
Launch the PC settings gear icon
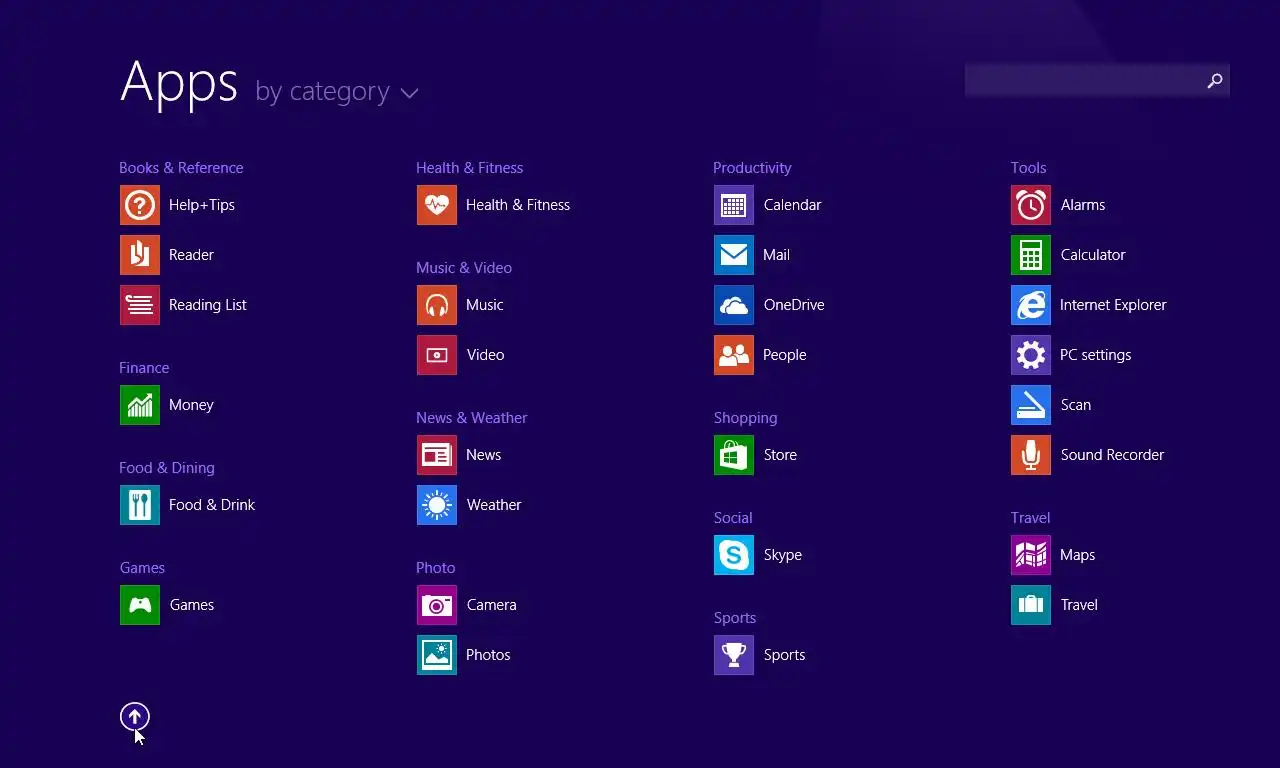click(x=1031, y=355)
